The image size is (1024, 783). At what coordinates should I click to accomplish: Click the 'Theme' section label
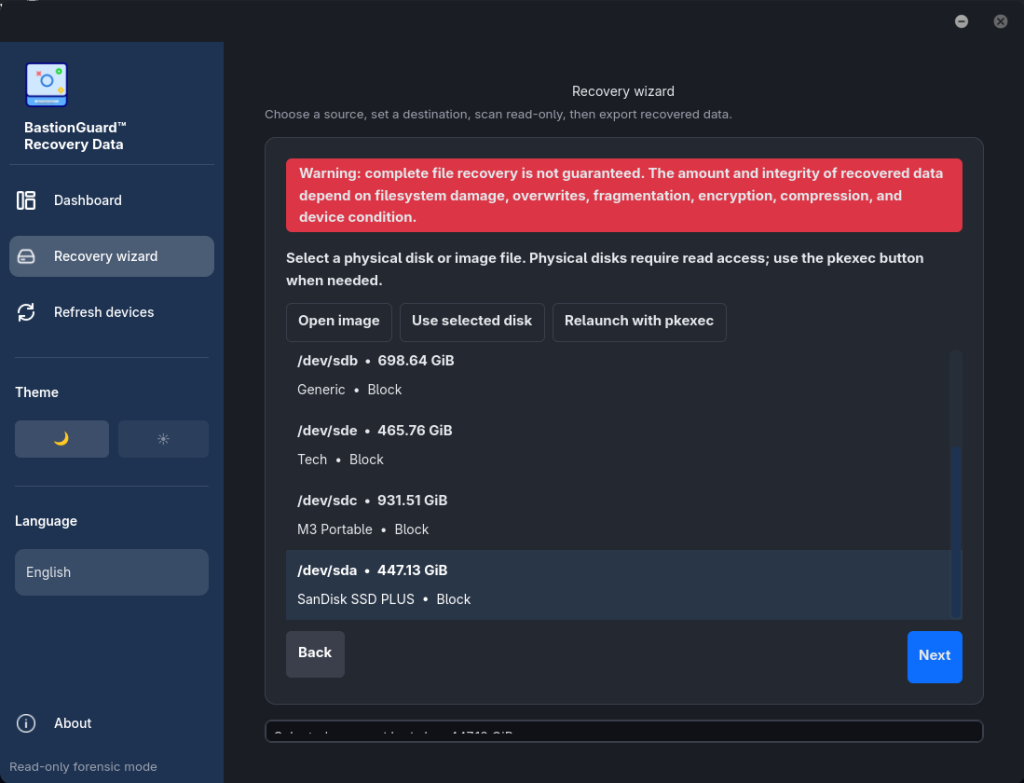point(37,392)
